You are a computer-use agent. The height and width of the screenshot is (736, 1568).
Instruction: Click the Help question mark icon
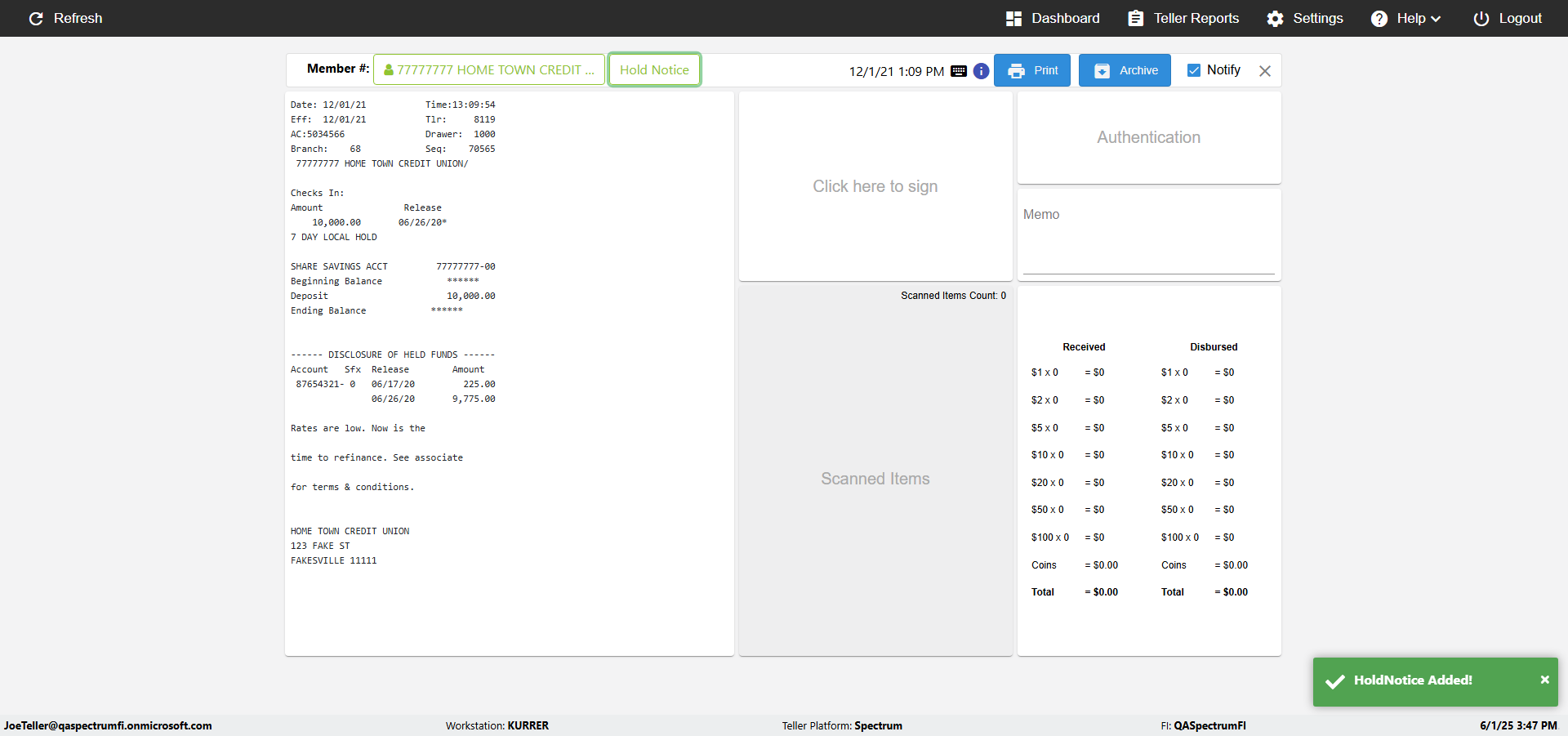pos(1379,18)
